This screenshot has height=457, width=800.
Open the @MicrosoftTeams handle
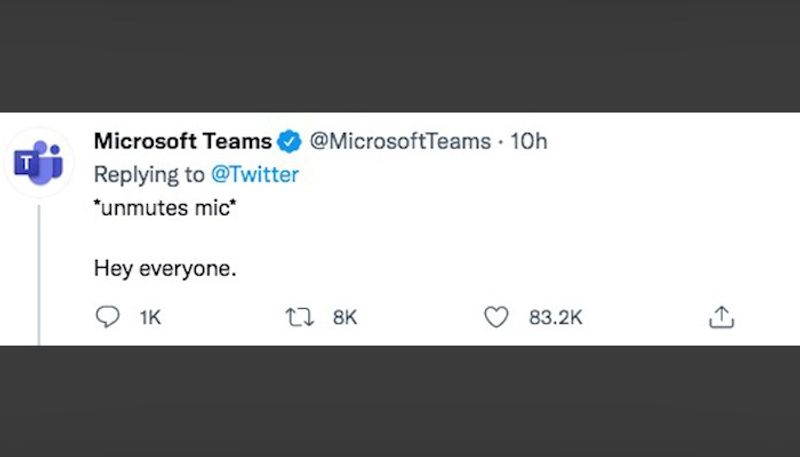coord(401,142)
